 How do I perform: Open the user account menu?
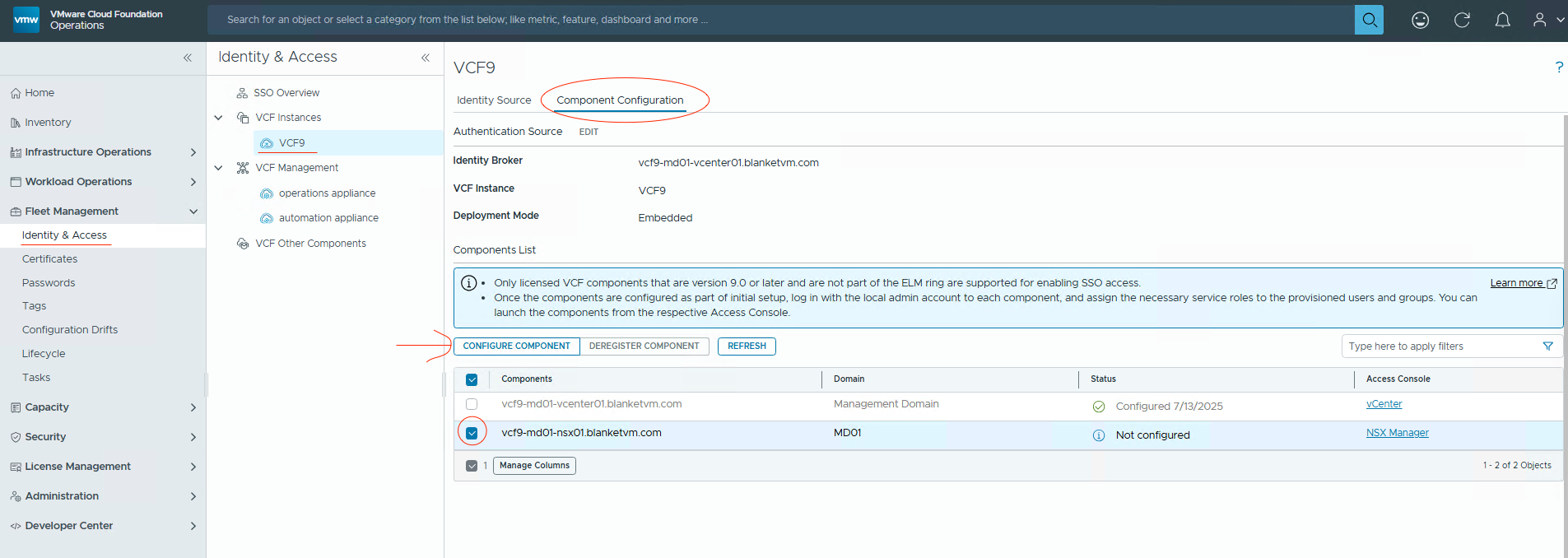(1547, 20)
